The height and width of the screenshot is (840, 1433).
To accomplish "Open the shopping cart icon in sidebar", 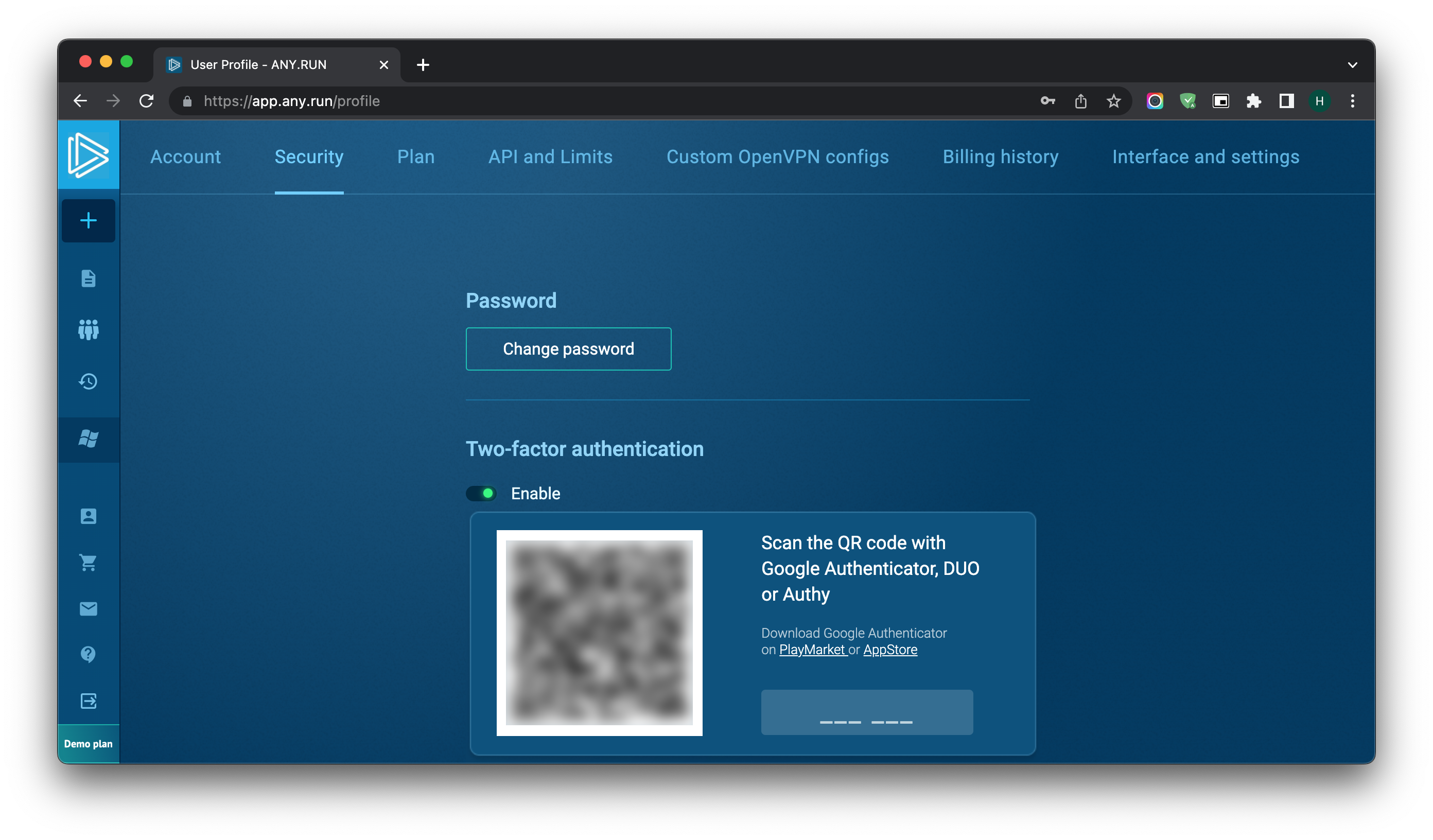I will (88, 563).
